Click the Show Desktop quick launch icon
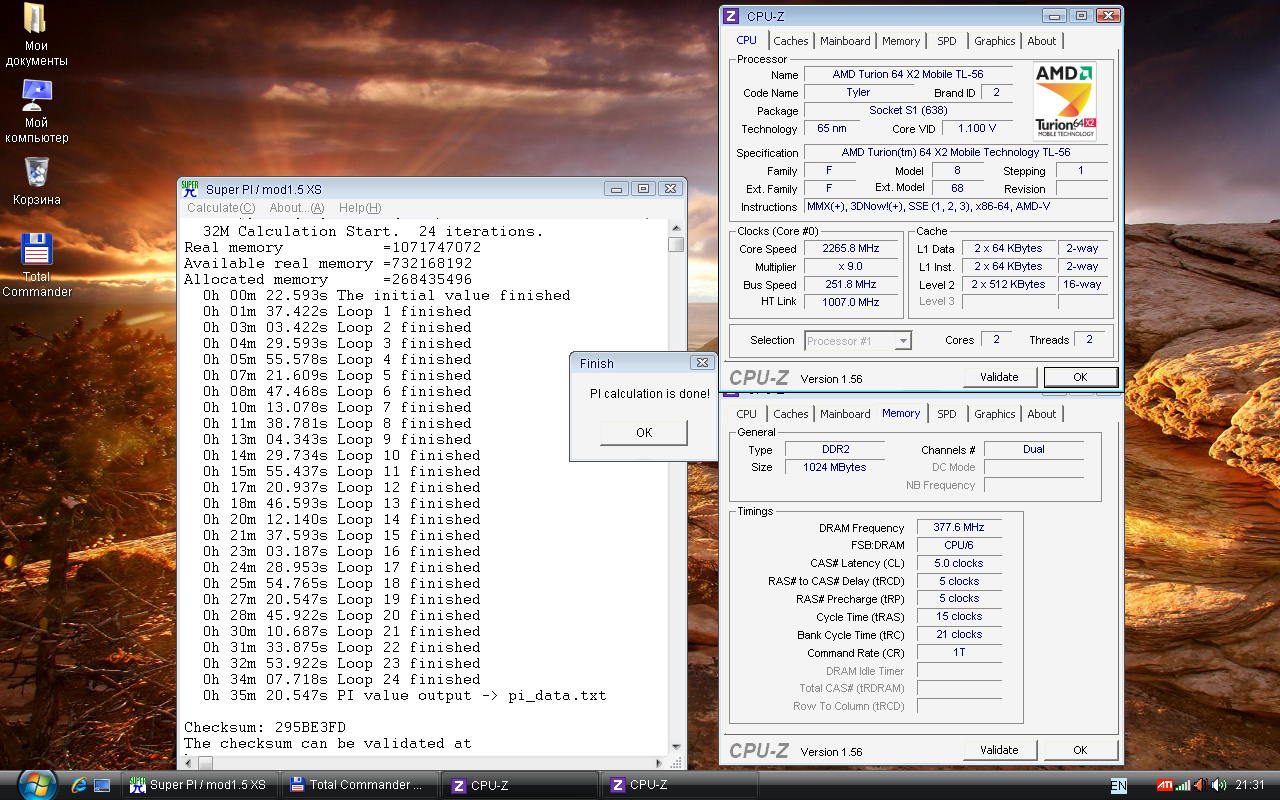Viewport: 1280px width, 800px height. coord(101,786)
